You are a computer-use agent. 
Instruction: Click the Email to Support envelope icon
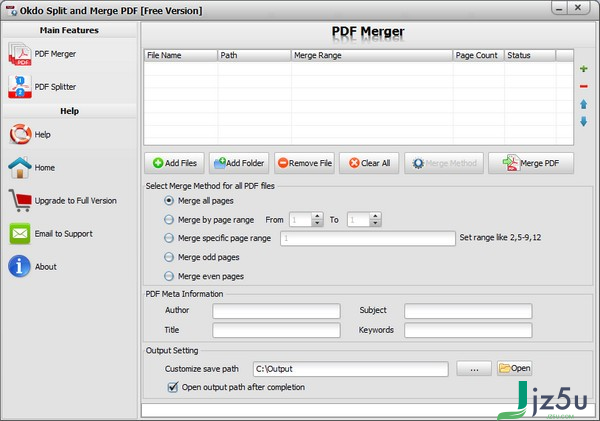click(20, 233)
